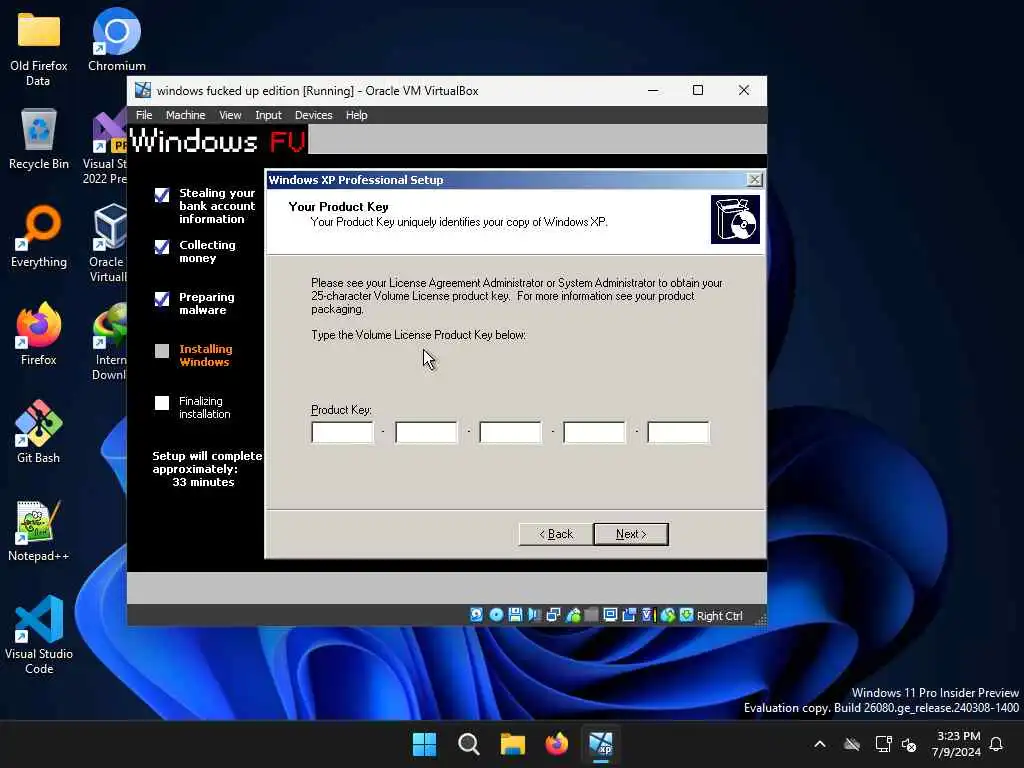Open taskbar Search
Viewport: 1024px width, 768px height.
(468, 744)
